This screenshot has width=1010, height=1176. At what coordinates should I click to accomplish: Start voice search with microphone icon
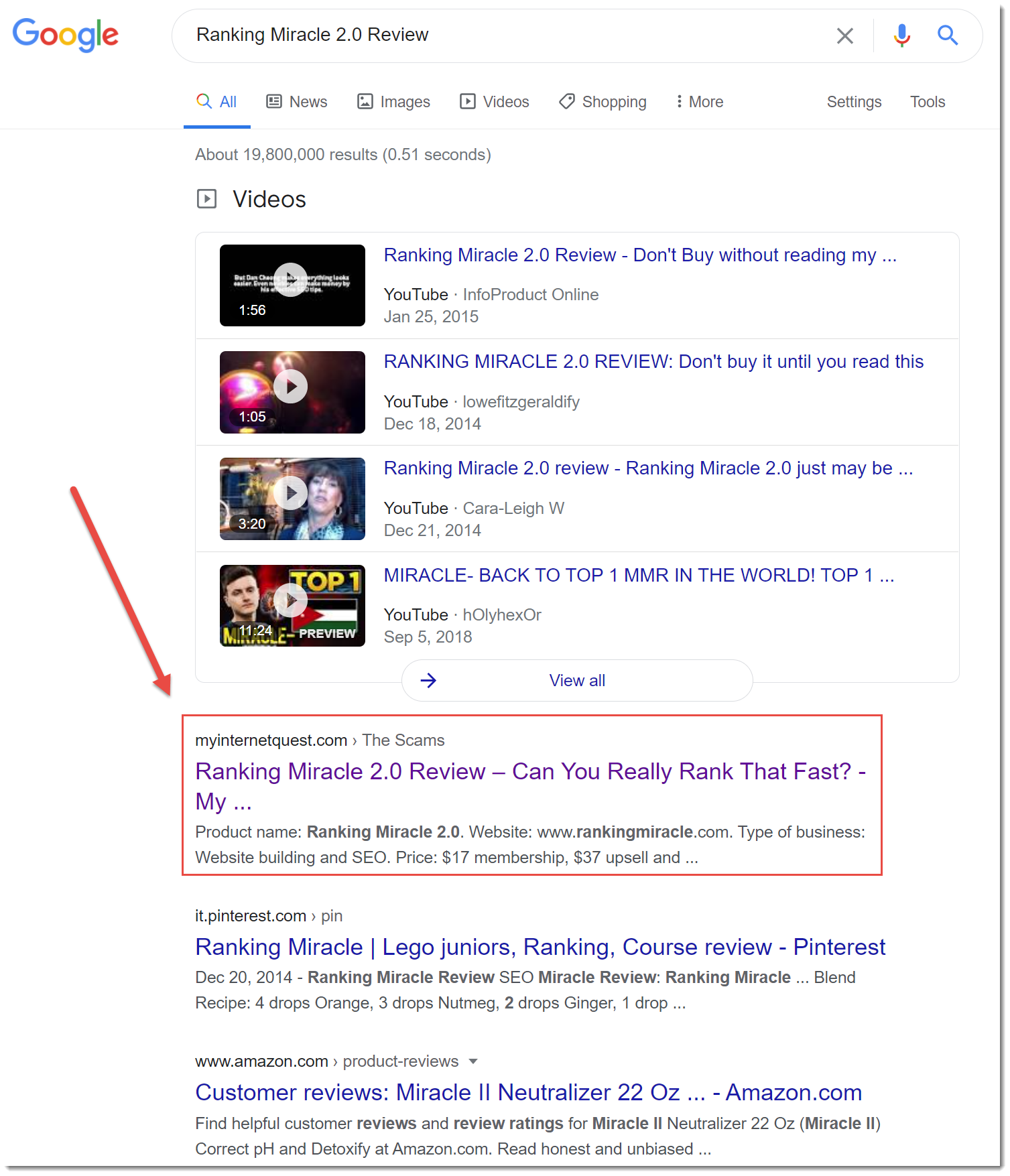901,36
